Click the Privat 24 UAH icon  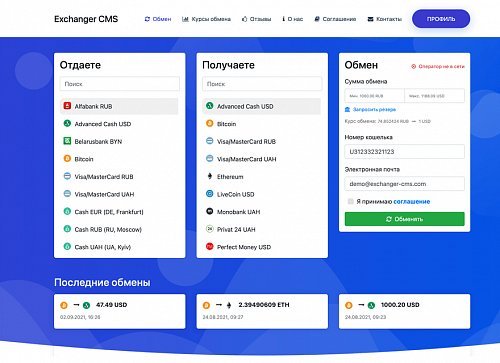[209, 229]
